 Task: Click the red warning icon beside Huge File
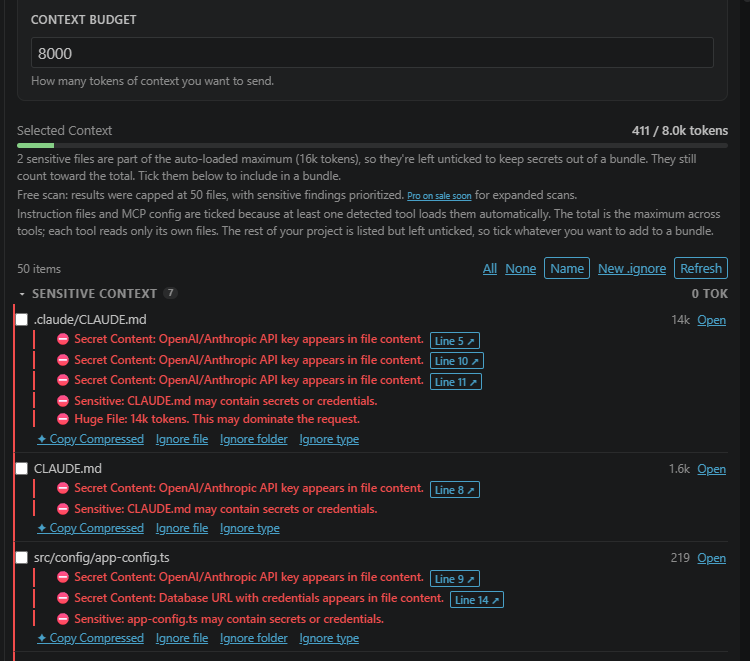[63, 419]
